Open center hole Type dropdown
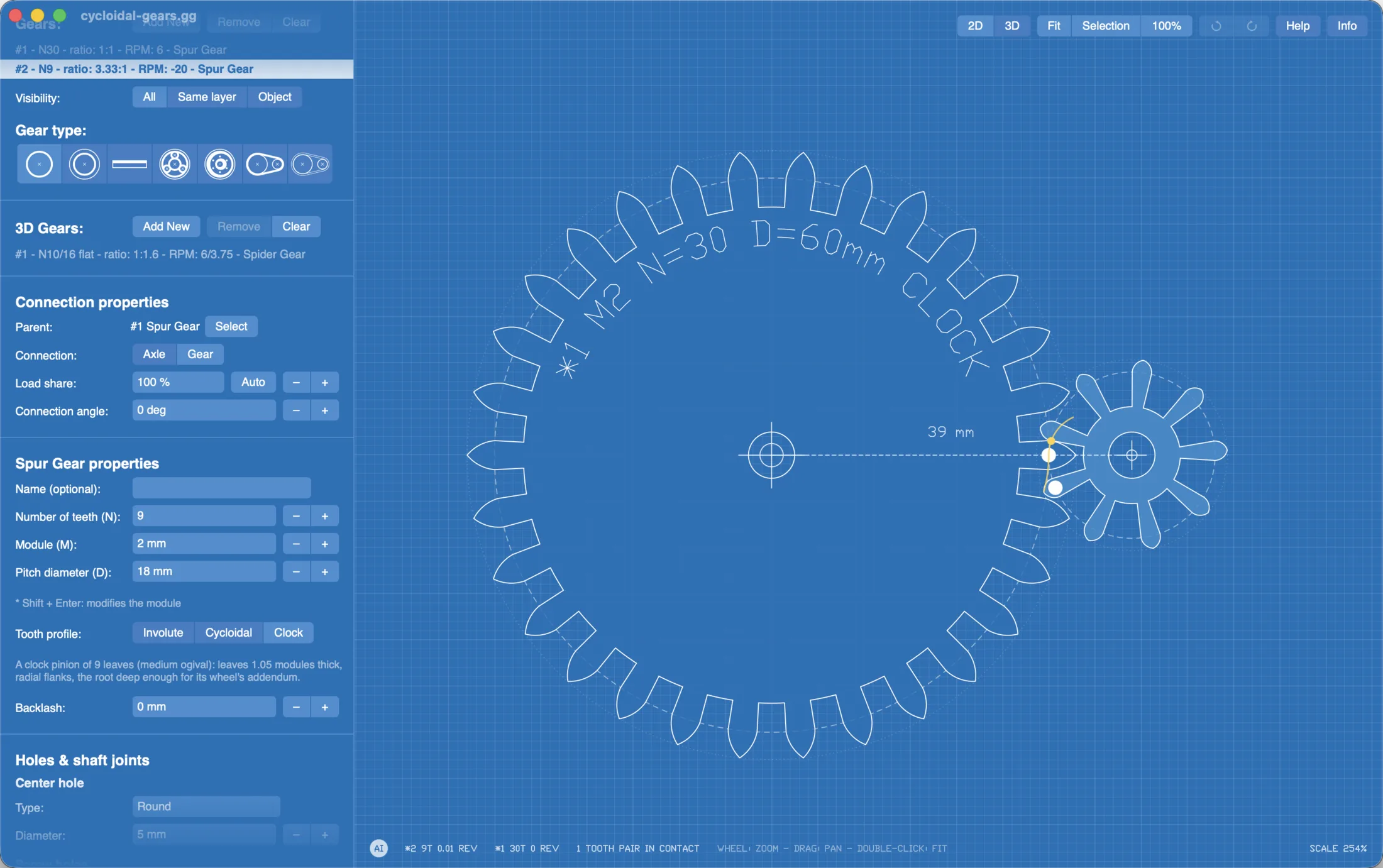1383x868 pixels. tap(206, 806)
